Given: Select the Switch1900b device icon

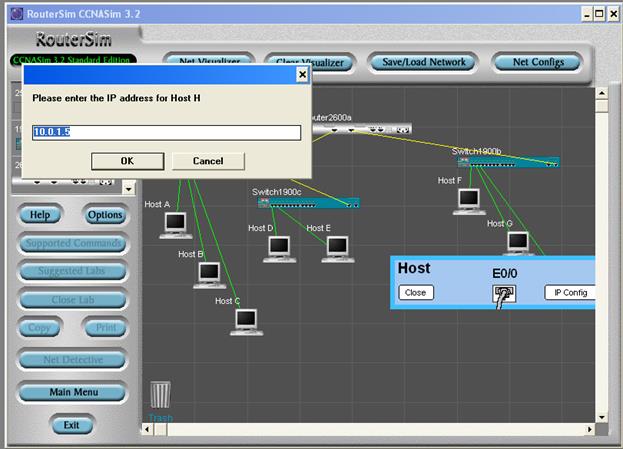Looking at the screenshot, I should tap(505, 162).
